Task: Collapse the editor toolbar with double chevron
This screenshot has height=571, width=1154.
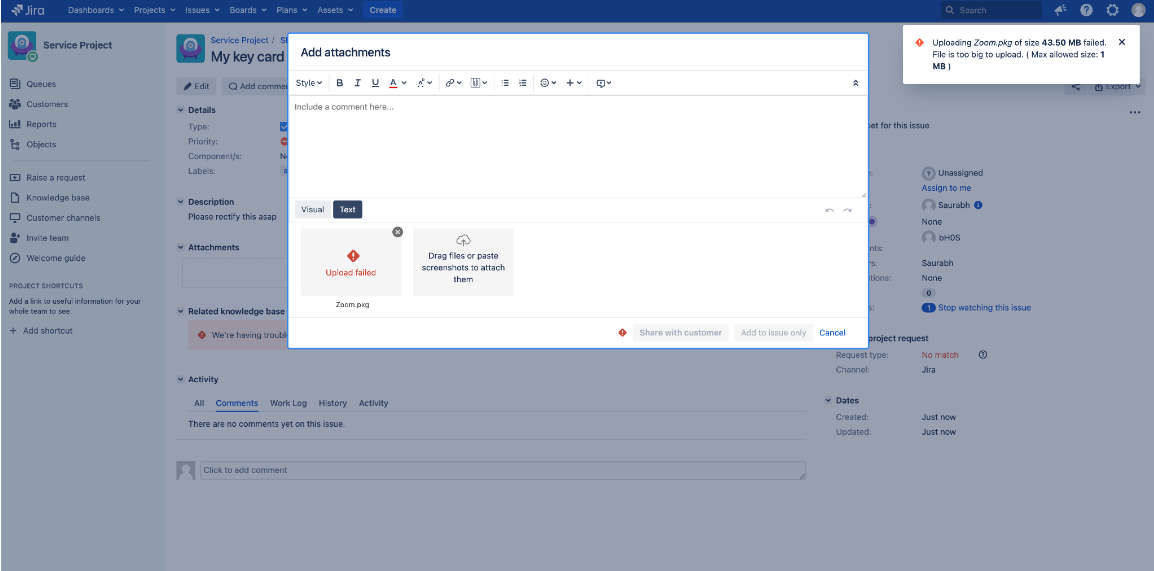Action: [x=855, y=83]
